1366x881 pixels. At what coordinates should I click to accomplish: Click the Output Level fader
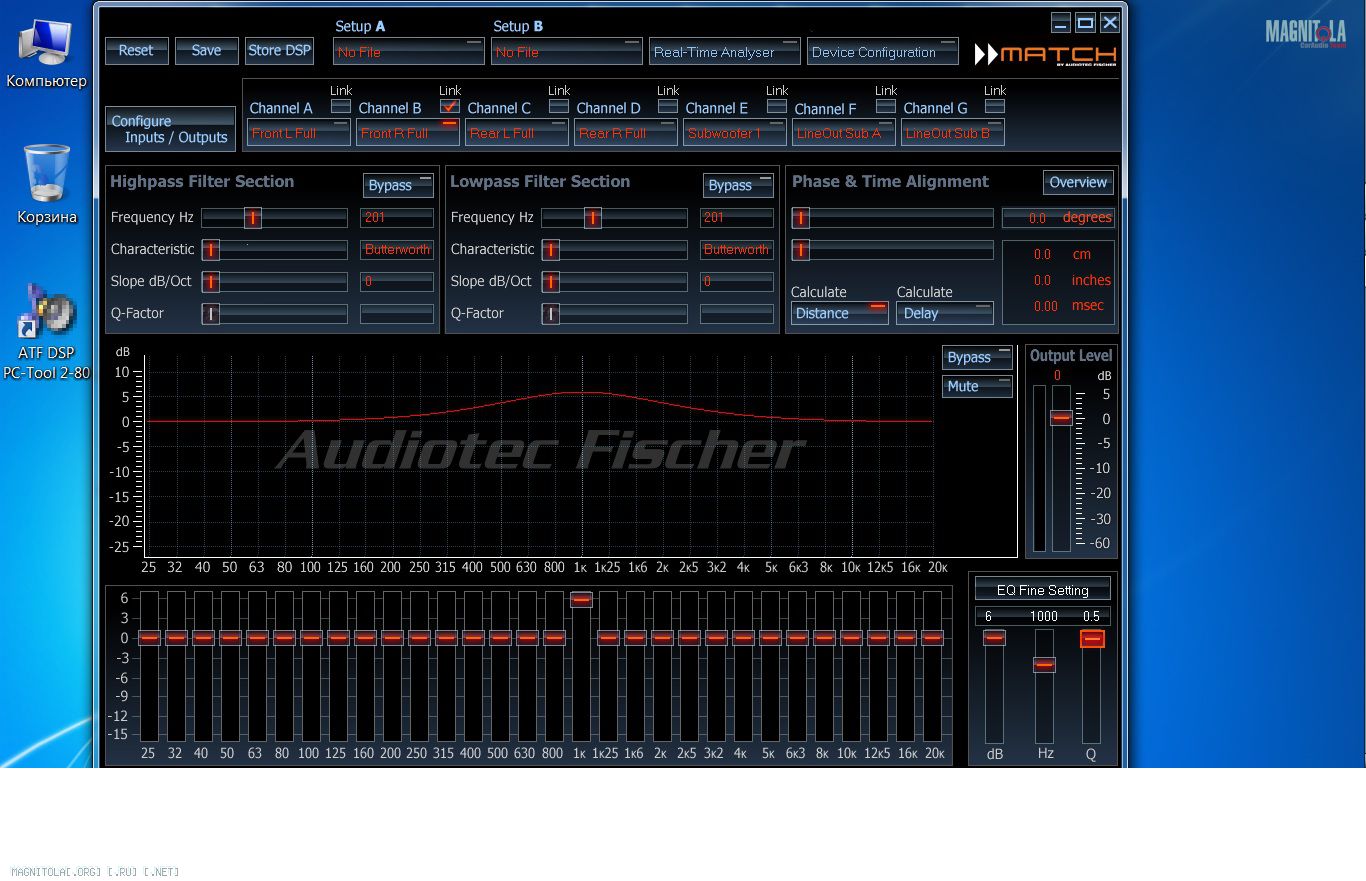pos(1061,418)
